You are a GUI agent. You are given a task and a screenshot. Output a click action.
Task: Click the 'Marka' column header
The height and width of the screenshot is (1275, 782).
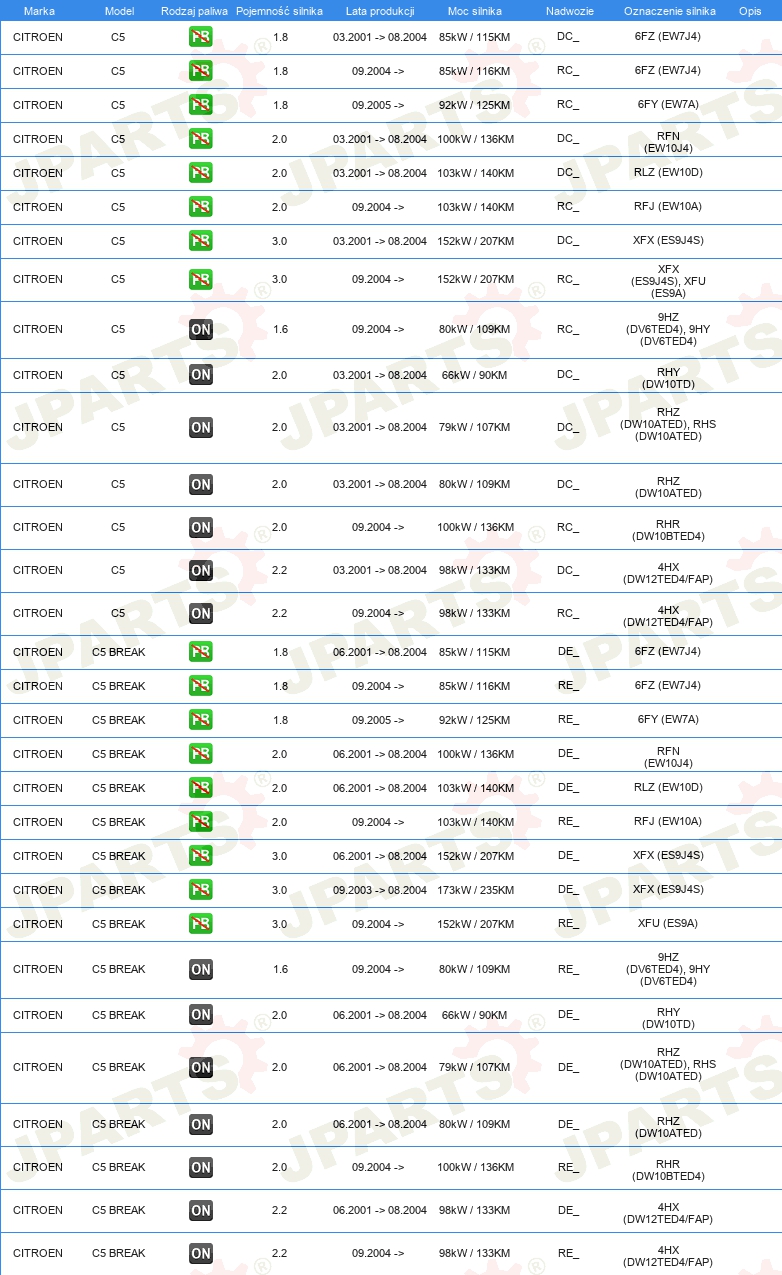39,11
